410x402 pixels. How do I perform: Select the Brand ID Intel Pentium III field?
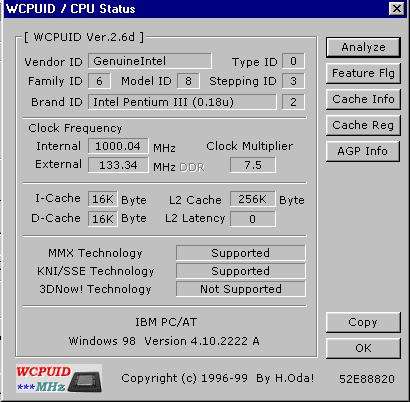[182, 102]
